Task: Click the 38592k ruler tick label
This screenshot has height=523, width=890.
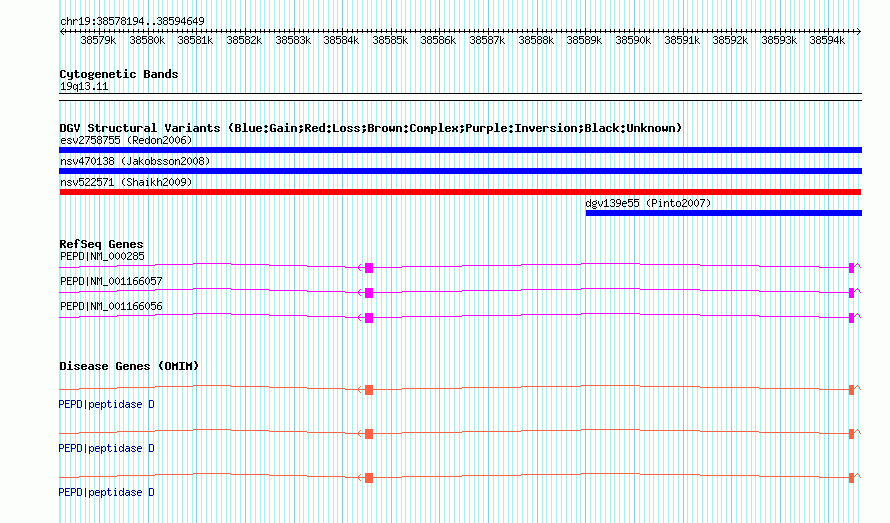Action: [x=730, y=40]
